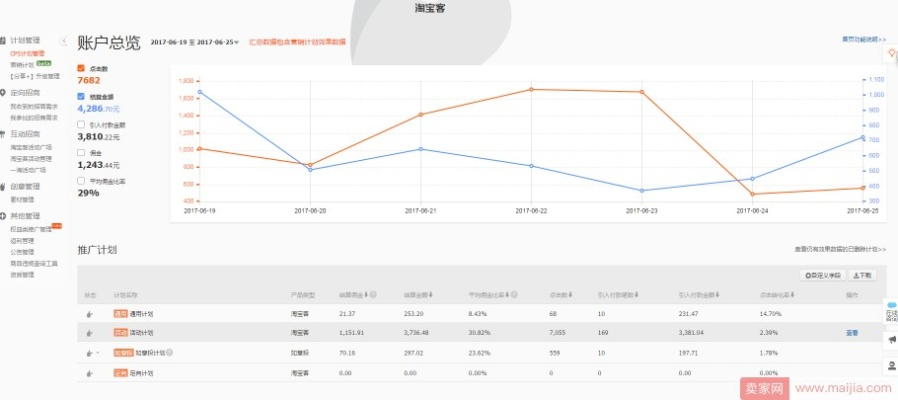Image resolution: width=898 pixels, height=400 pixels.
Task: Click the megaphone announcement icon on right
Action: click(x=891, y=340)
